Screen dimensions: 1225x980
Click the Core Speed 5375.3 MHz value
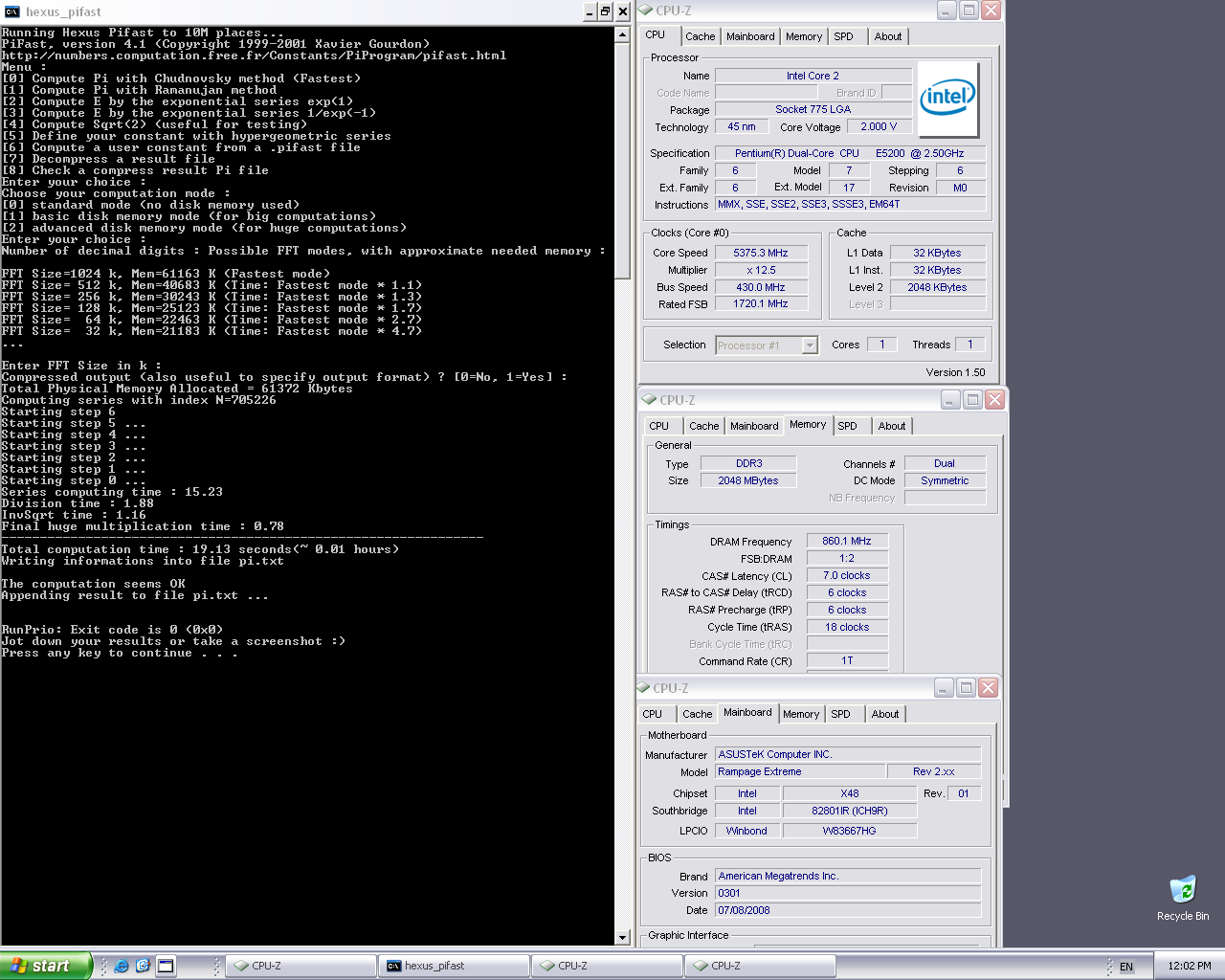click(761, 253)
